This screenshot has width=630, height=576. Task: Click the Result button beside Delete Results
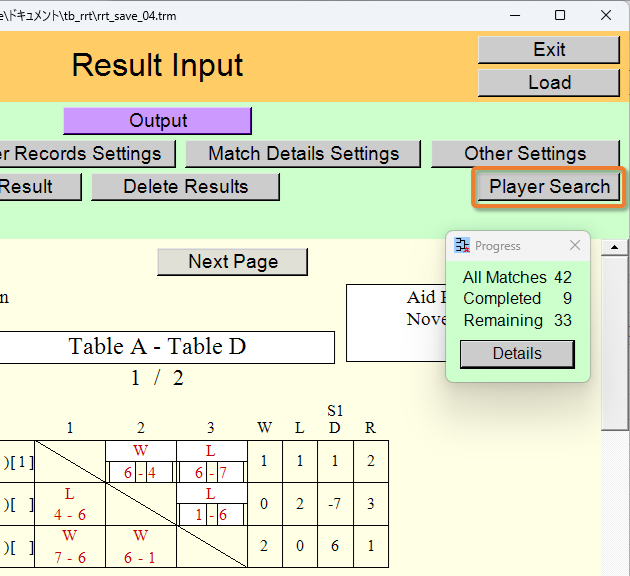[40, 187]
